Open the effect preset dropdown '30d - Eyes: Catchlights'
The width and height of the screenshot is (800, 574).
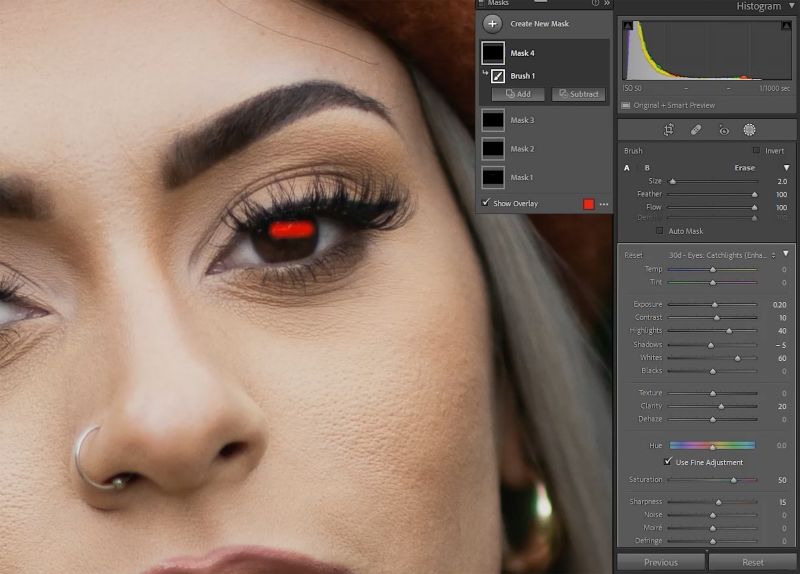721,255
